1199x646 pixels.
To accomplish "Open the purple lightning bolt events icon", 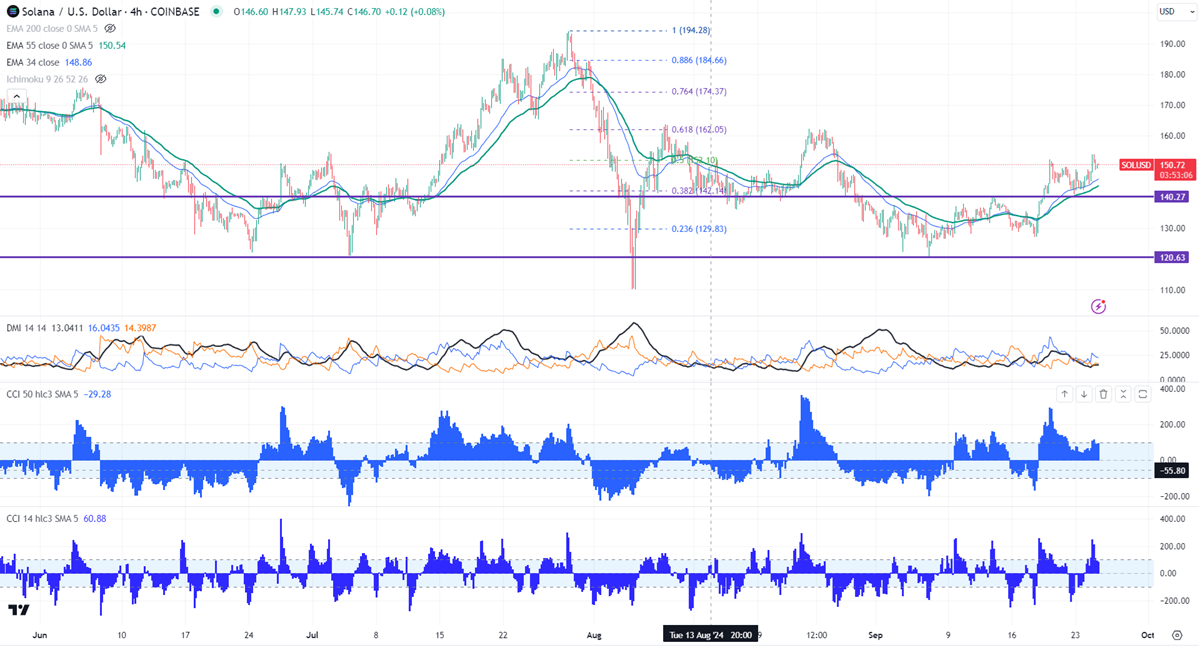I will click(1098, 307).
